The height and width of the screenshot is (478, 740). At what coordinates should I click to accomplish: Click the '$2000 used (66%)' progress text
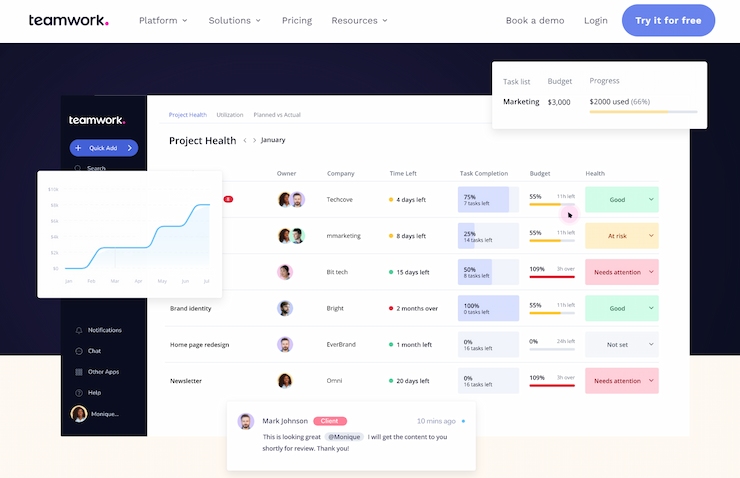(x=620, y=101)
